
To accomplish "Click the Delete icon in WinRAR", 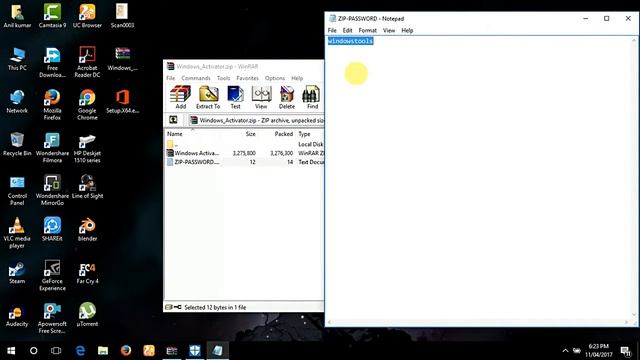I will coord(287,97).
